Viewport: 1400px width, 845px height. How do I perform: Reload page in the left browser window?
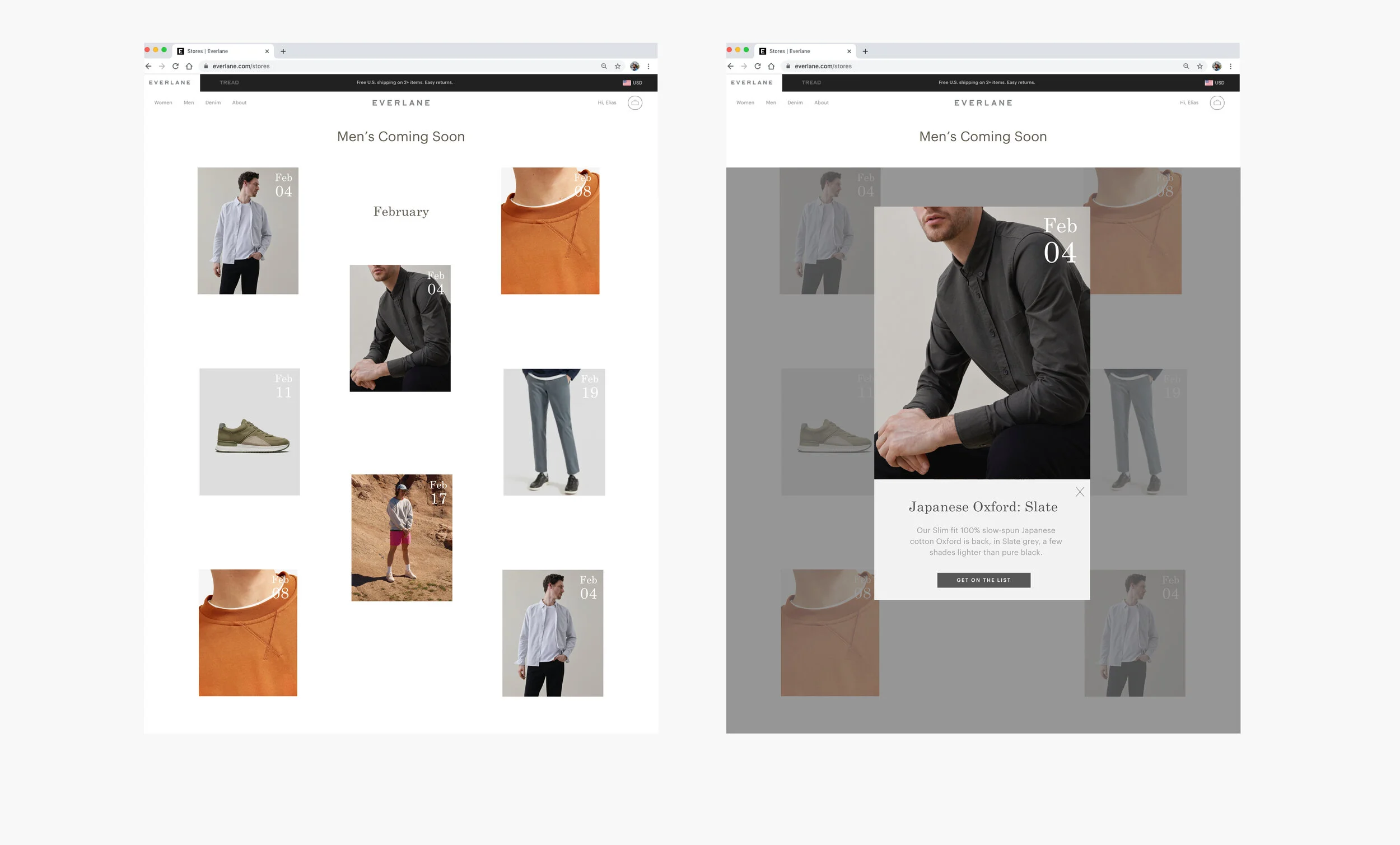click(176, 67)
